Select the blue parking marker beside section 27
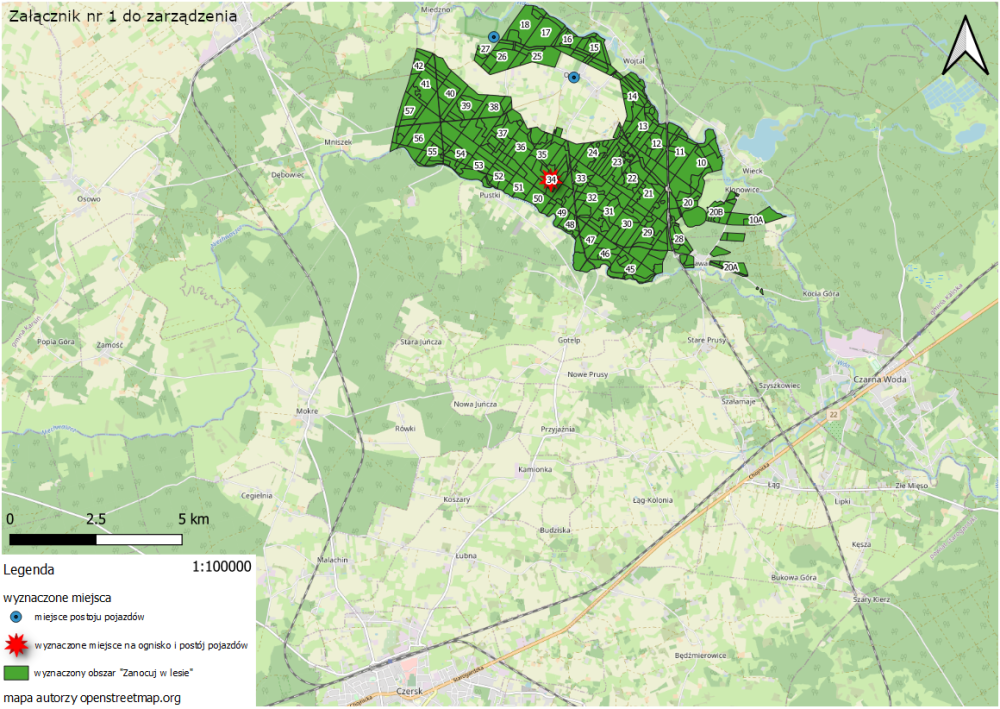 [494, 37]
